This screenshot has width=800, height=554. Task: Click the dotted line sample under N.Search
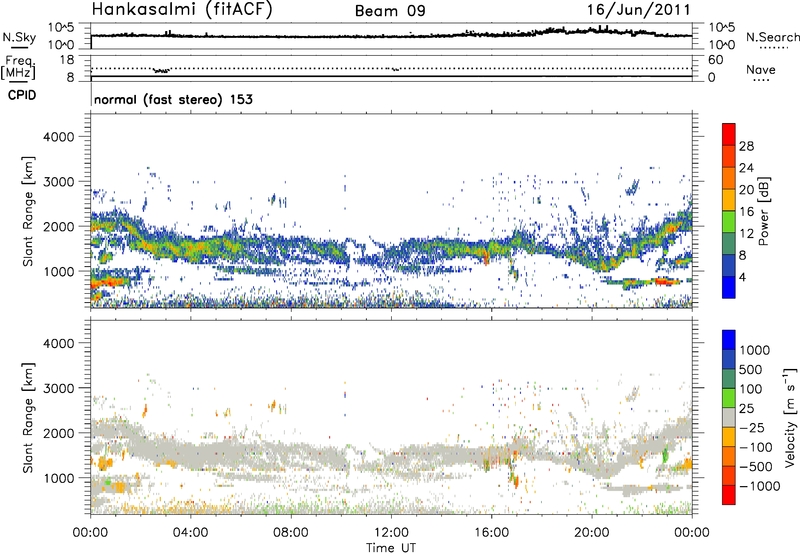click(773, 48)
